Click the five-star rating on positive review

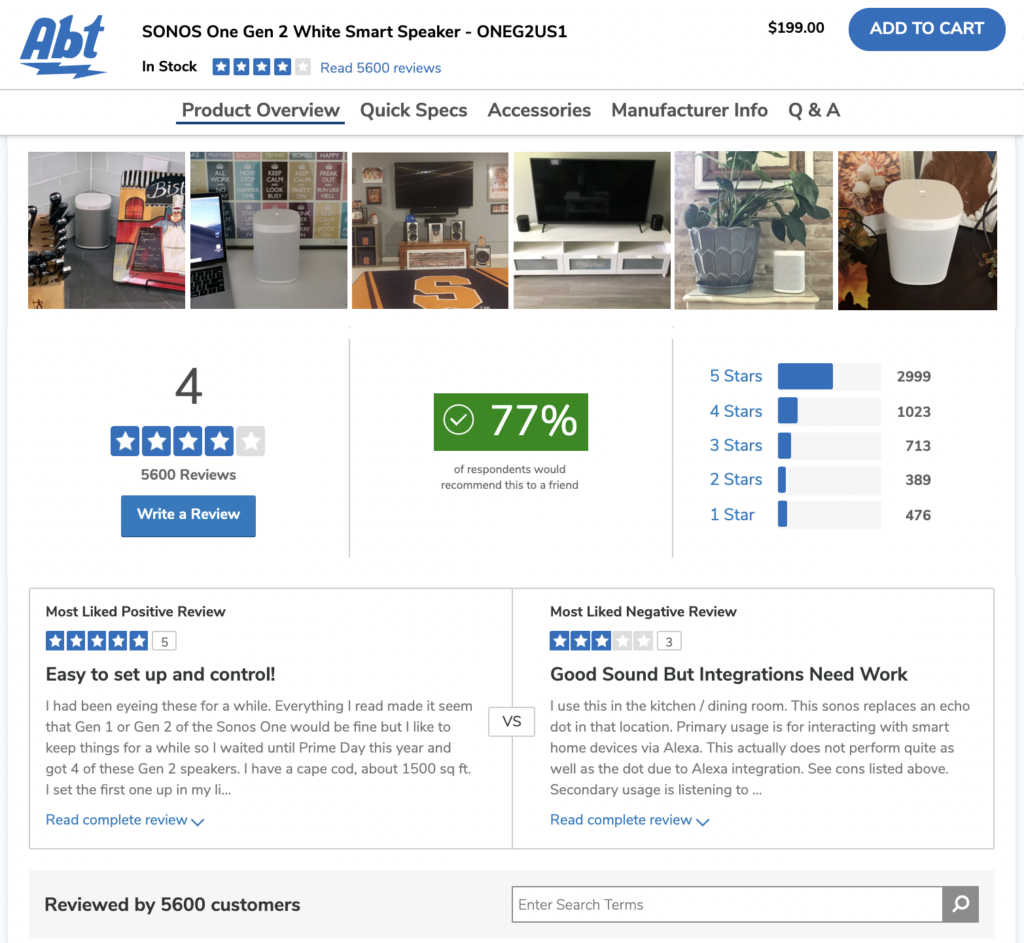click(x=97, y=641)
